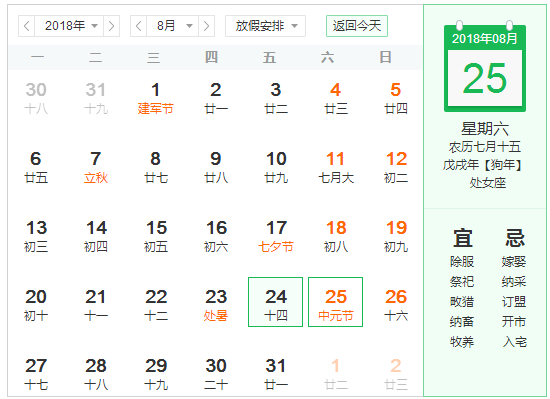Image resolution: width=550 pixels, height=399 pixels.
Task: Select August 26 十六
Action: 396,305
